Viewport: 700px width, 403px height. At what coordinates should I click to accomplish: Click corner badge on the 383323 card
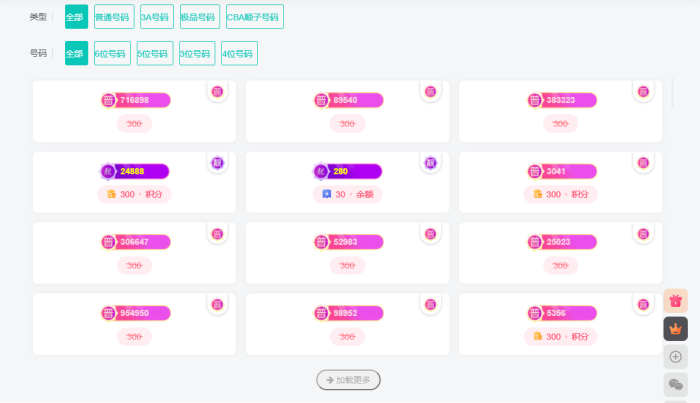pyautogui.click(x=643, y=91)
